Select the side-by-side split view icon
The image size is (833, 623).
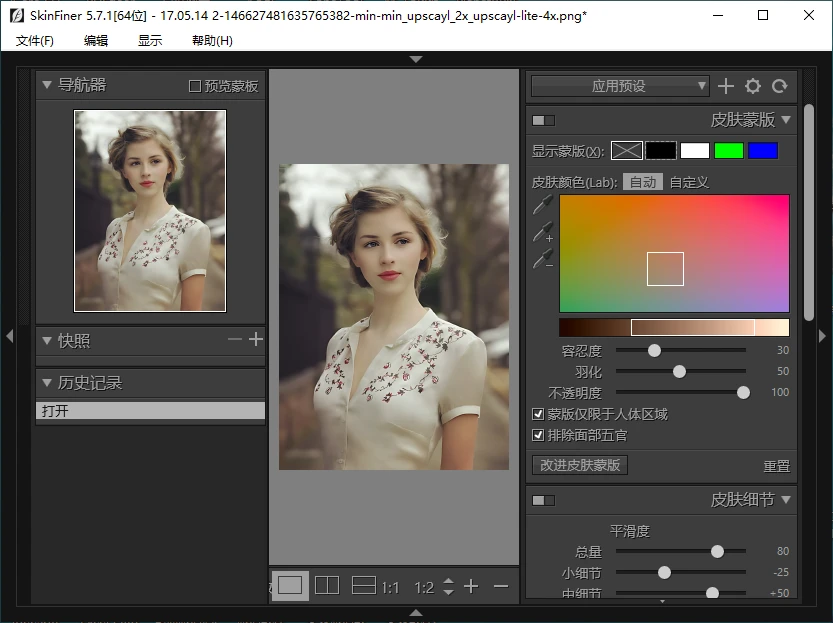coord(326,585)
